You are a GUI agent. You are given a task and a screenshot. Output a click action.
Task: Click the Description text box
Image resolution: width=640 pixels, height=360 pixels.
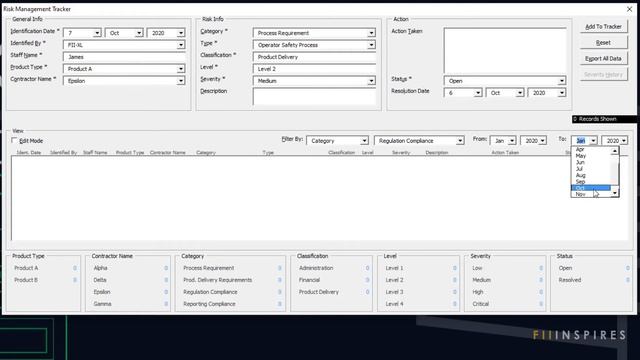[314, 97]
